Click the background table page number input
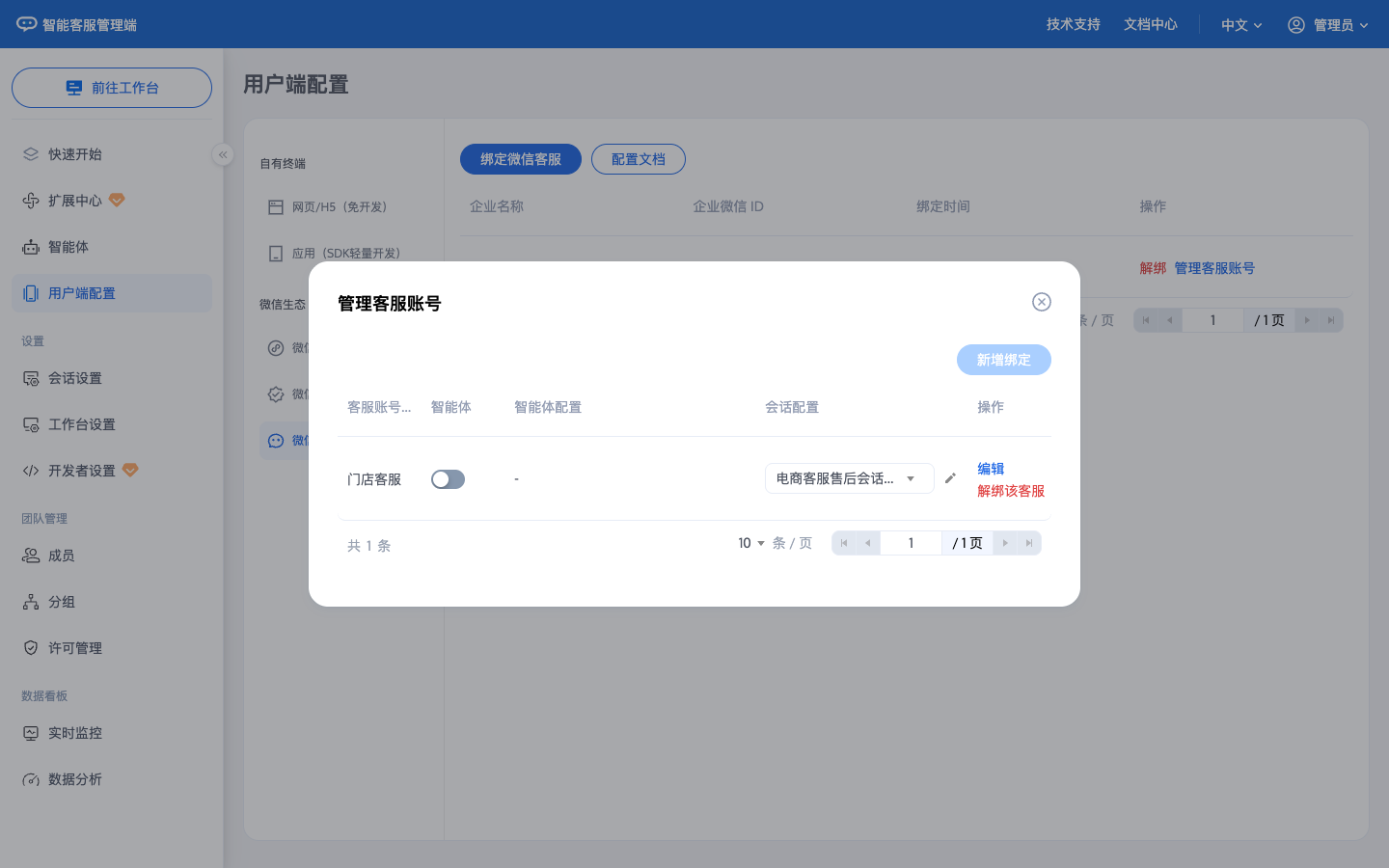 coord(1212,320)
